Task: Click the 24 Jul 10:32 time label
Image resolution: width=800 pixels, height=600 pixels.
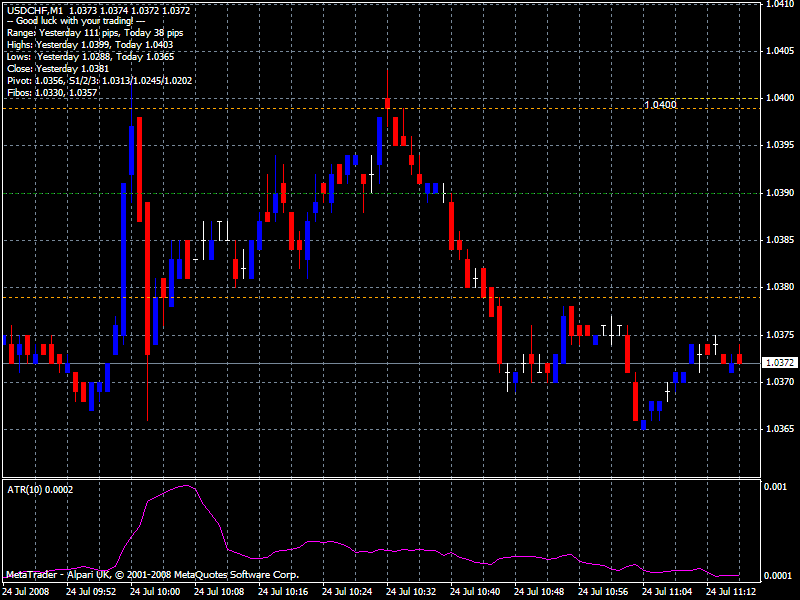Action: point(411,591)
